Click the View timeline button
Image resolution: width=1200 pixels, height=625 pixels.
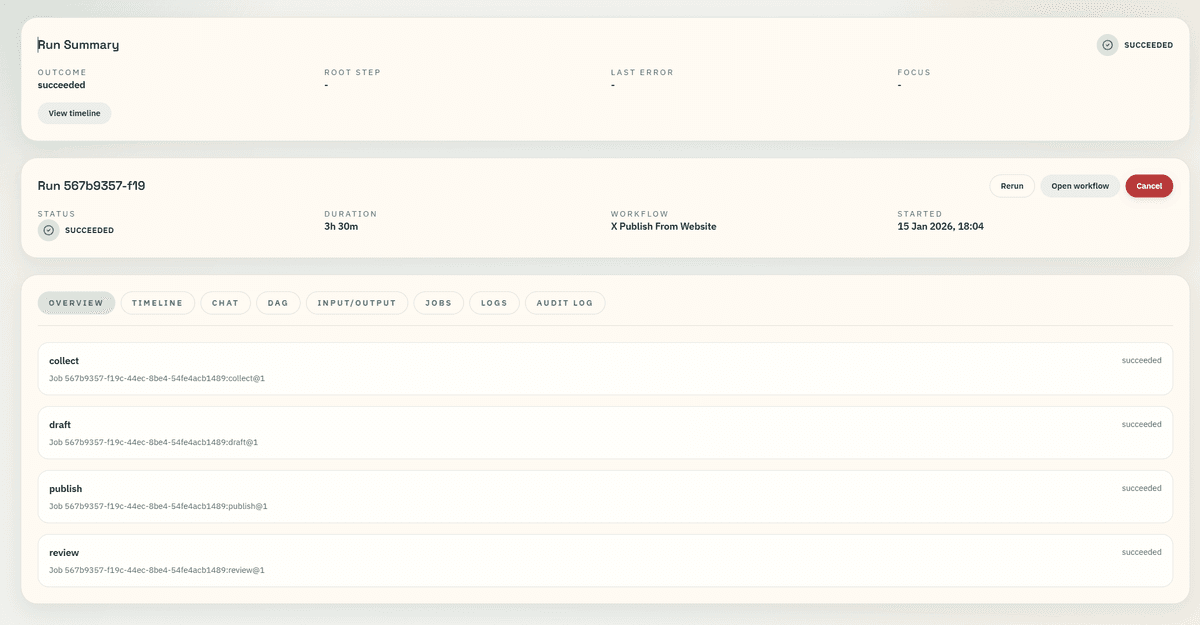coord(73,112)
